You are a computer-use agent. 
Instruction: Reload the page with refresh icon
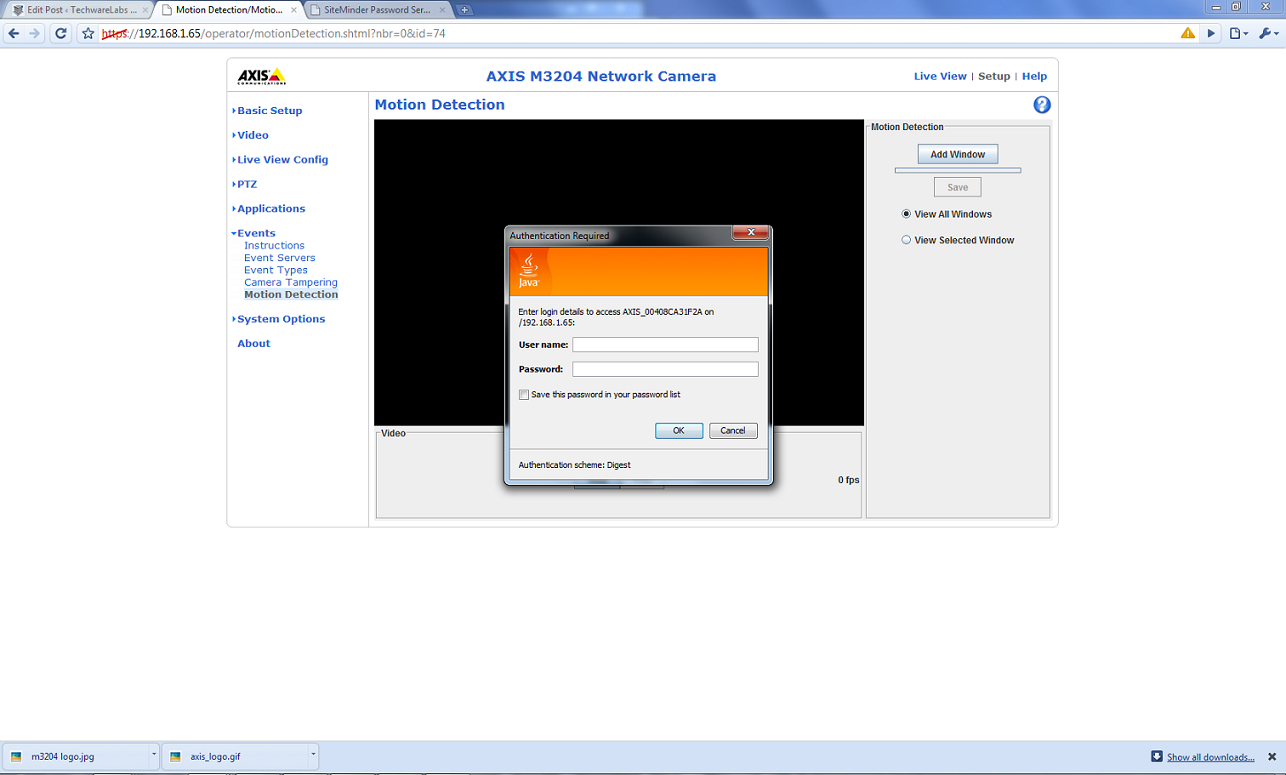[x=61, y=33]
